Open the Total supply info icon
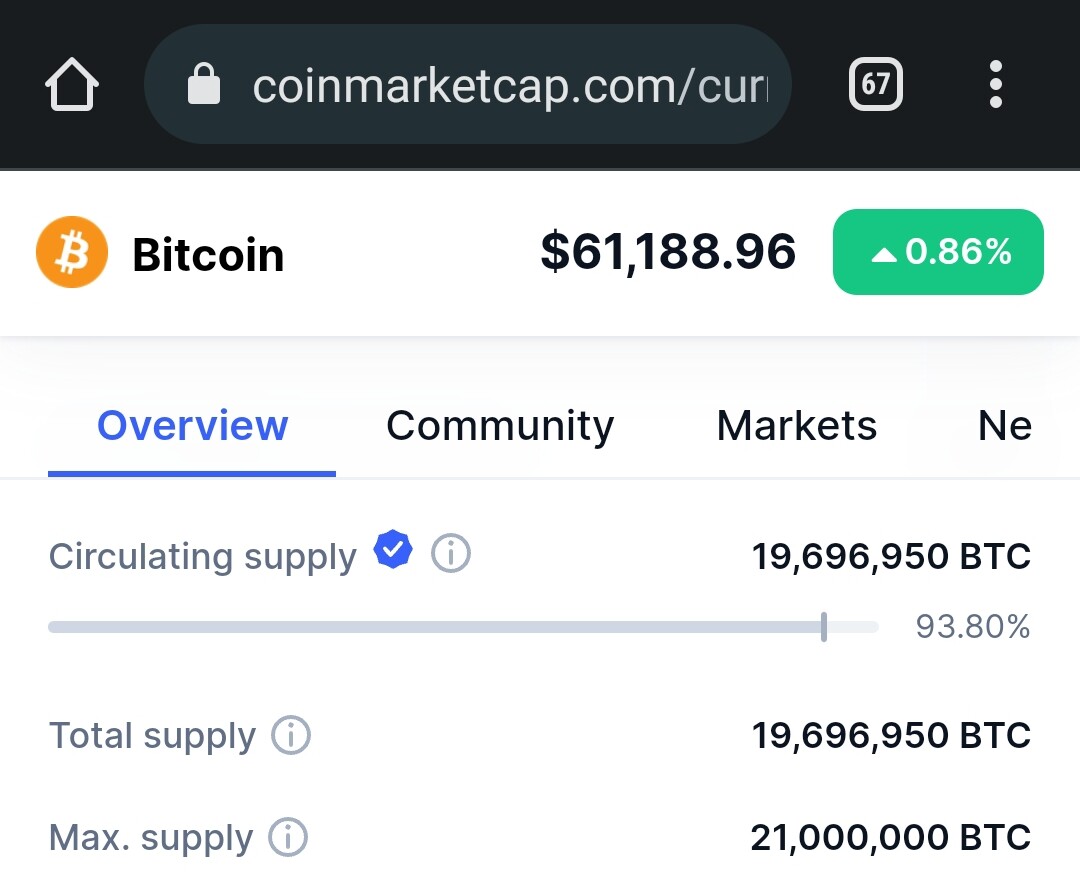Screen dimensions: 1080x894 291,735
